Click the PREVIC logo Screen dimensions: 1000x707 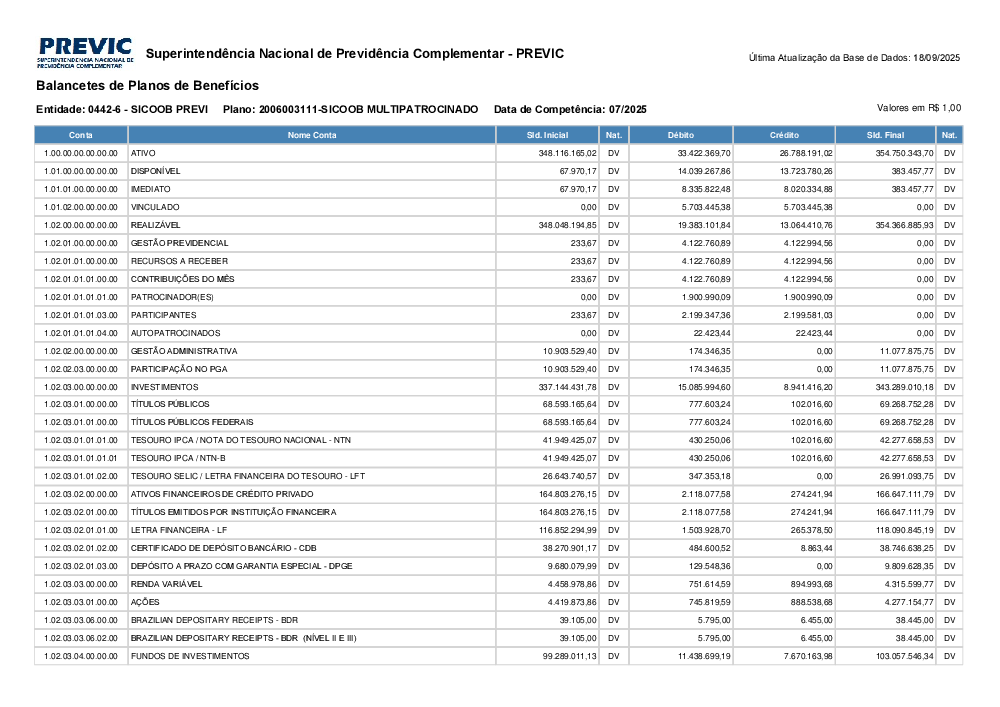point(85,52)
